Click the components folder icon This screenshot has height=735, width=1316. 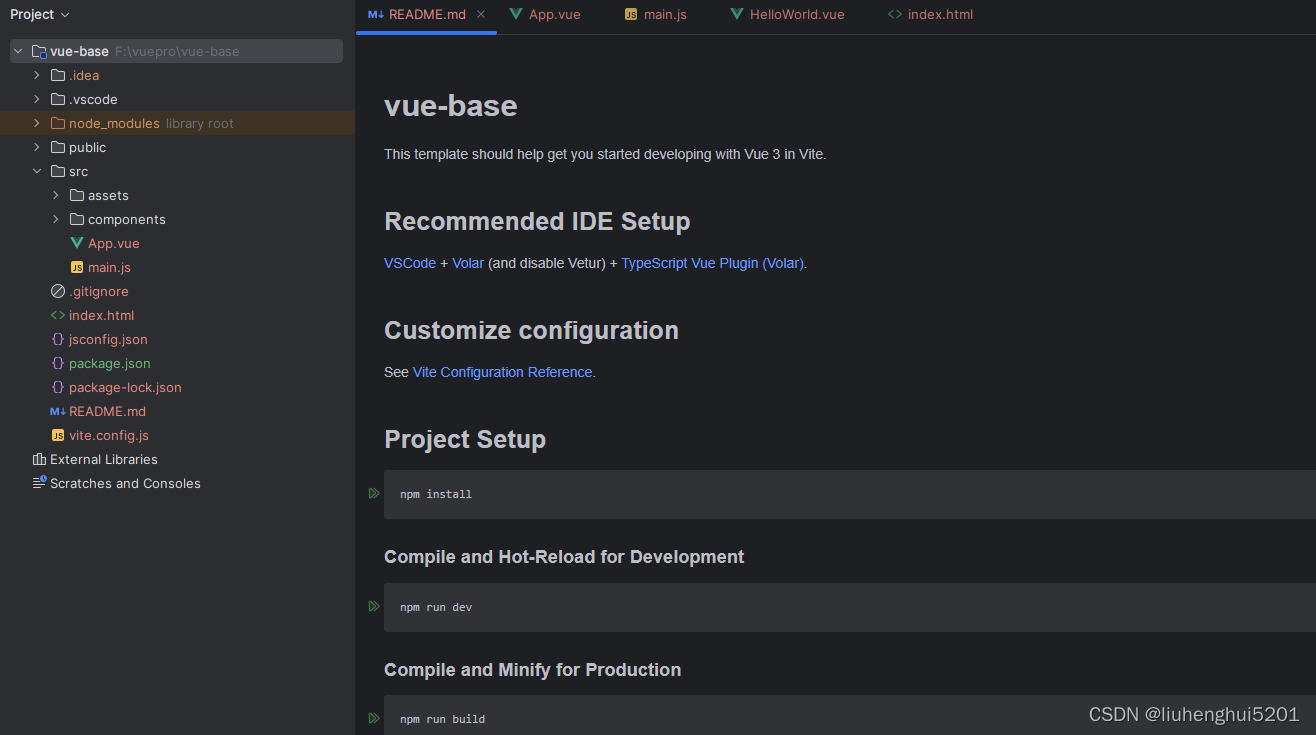coord(77,219)
